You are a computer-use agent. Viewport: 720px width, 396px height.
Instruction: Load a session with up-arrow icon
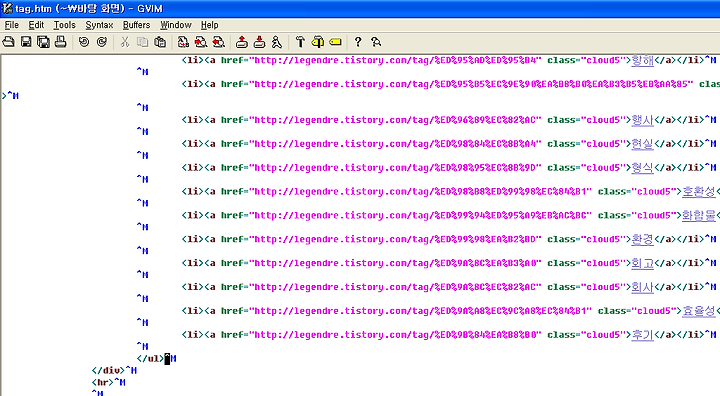(242, 42)
